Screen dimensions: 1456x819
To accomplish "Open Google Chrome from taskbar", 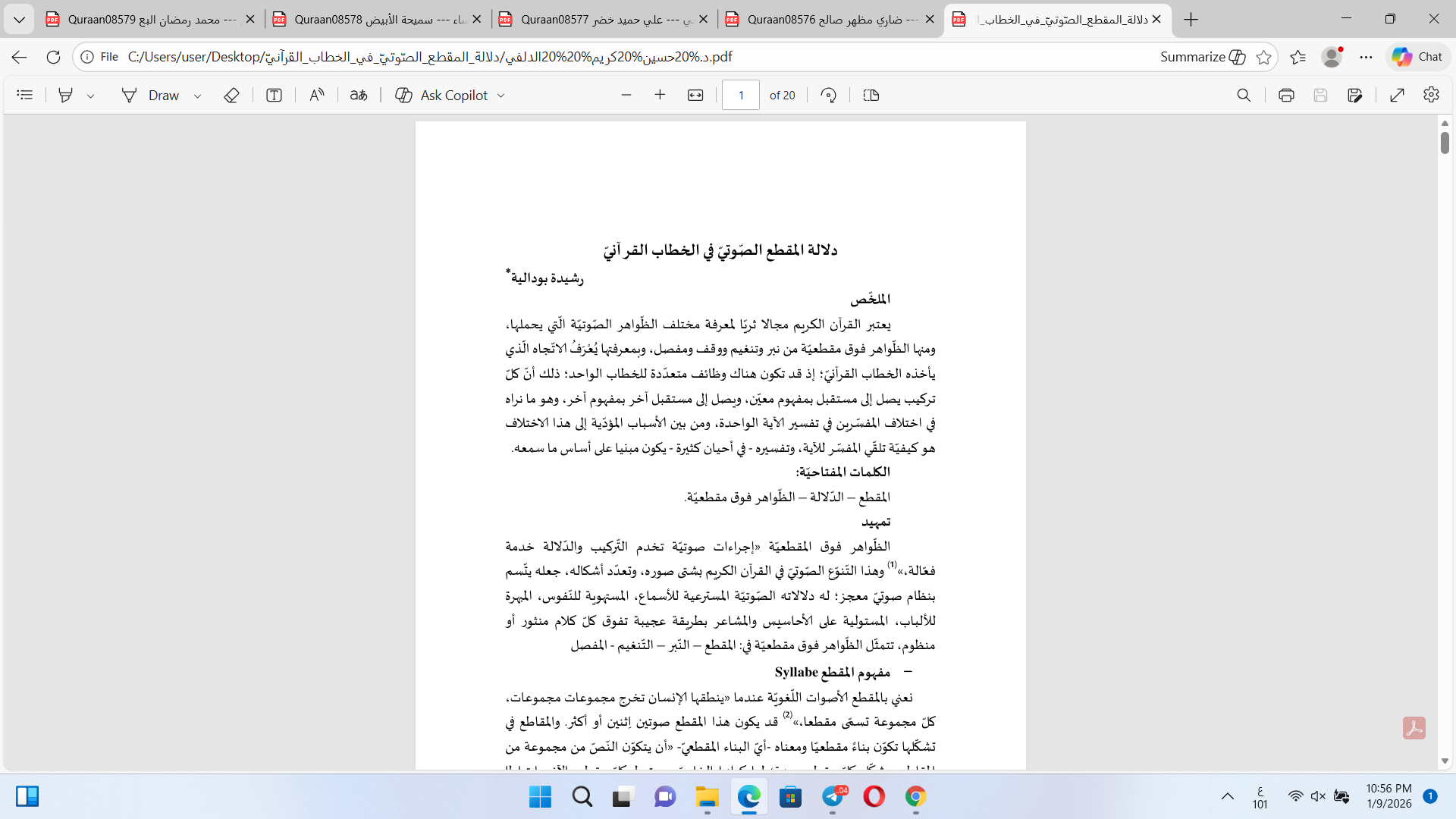I will [915, 796].
